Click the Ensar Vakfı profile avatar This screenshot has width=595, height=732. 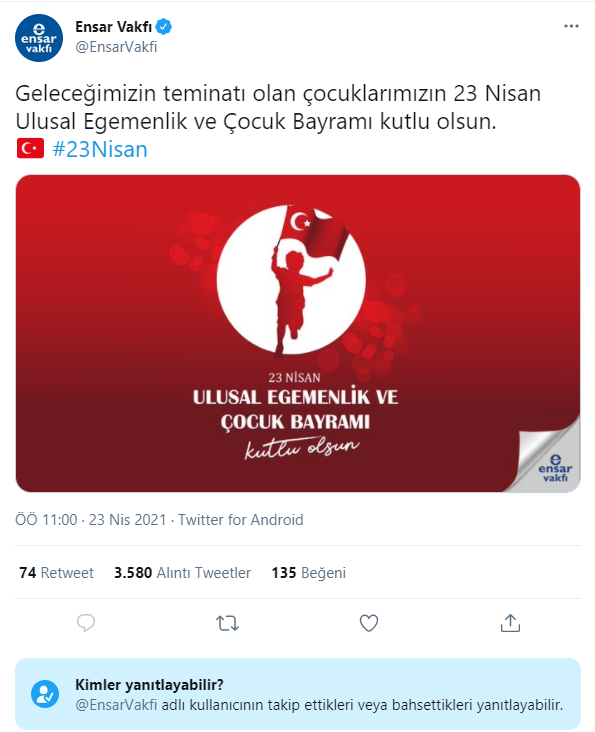[39, 37]
